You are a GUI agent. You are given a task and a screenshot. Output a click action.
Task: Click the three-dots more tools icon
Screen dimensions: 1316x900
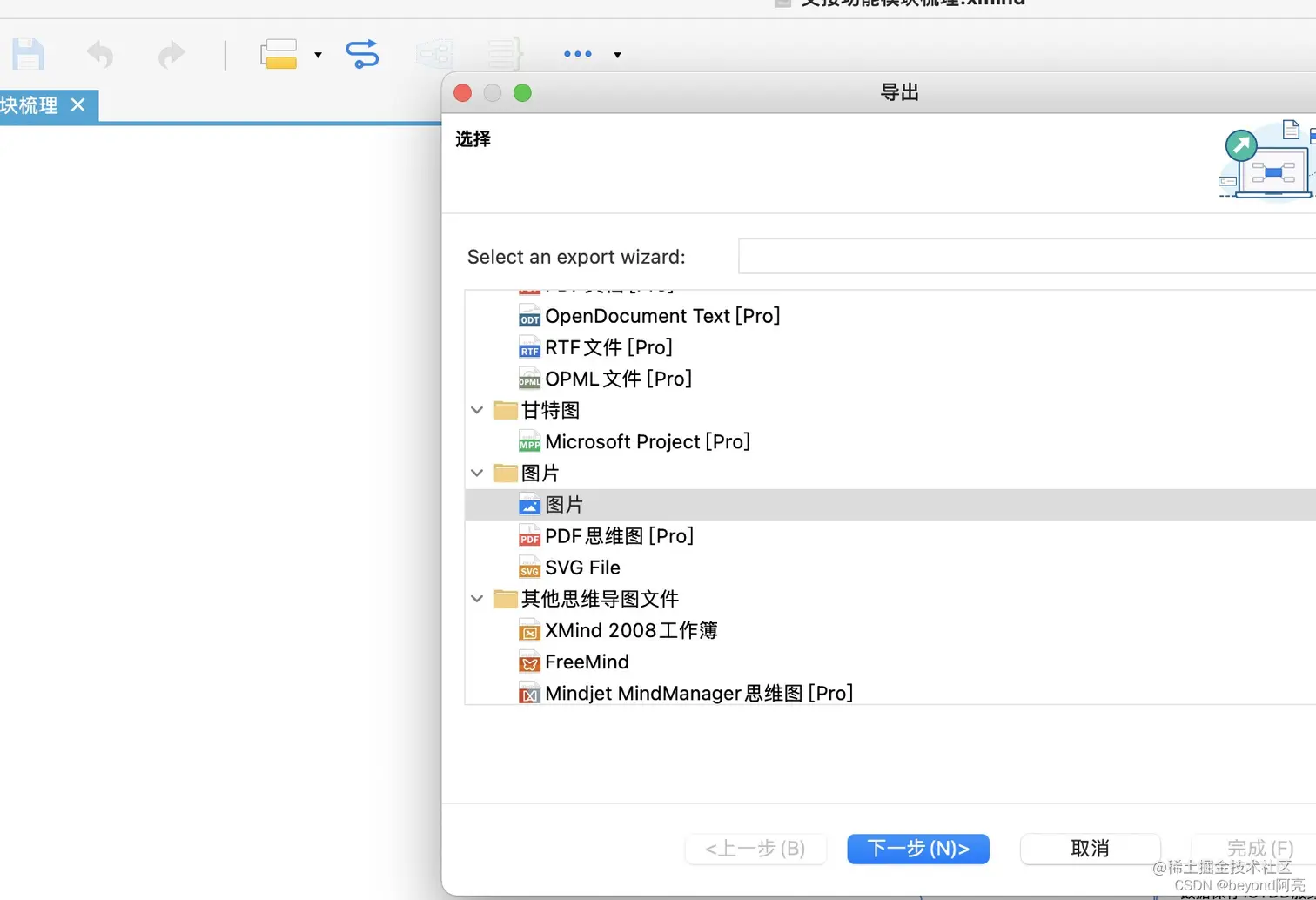tap(577, 54)
